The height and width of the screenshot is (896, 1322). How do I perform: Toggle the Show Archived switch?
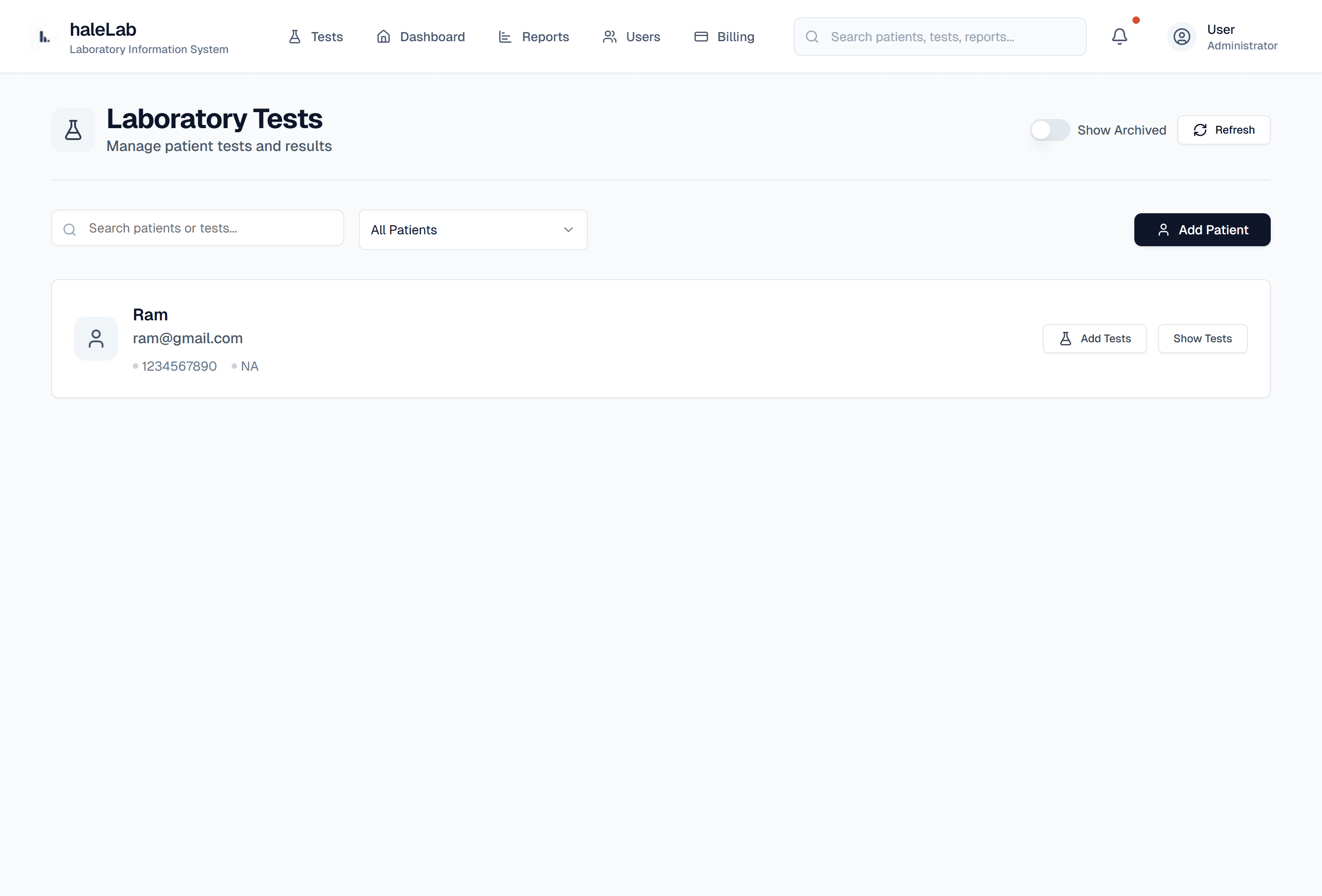tap(1049, 130)
